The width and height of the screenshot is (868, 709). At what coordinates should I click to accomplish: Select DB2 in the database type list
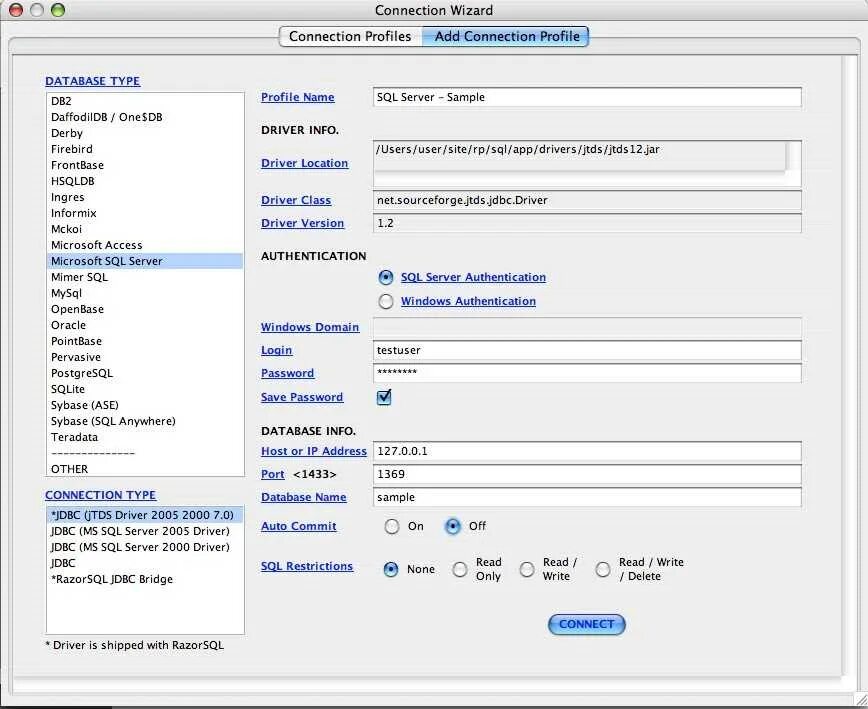[x=145, y=101]
